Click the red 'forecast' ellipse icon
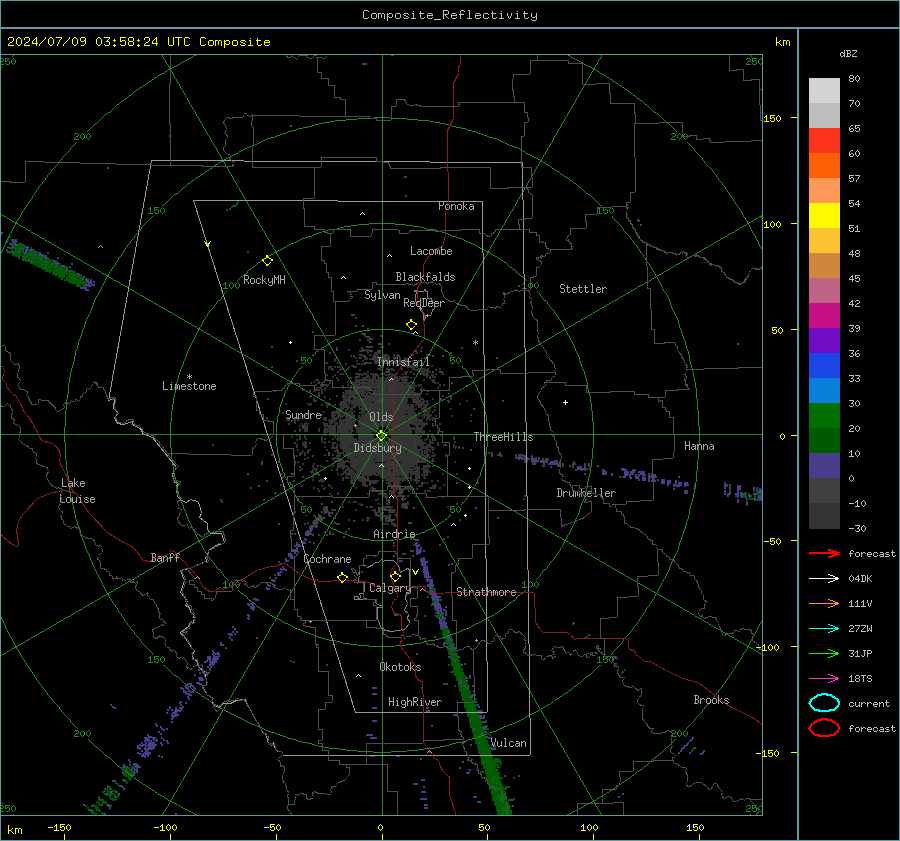Screen dimensions: 900x841 click(x=824, y=728)
